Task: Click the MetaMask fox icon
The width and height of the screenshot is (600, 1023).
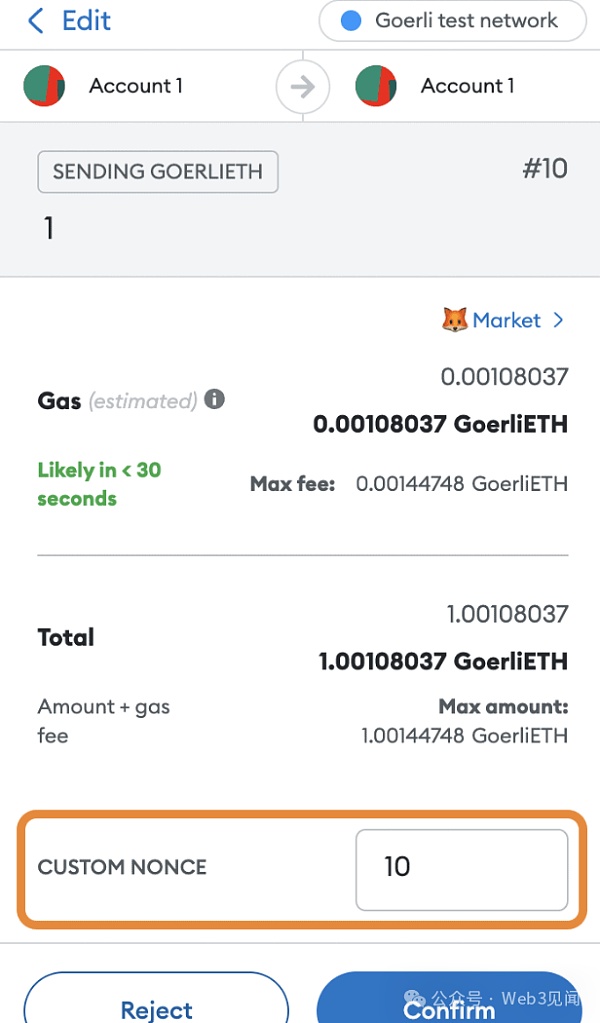Action: [x=454, y=320]
